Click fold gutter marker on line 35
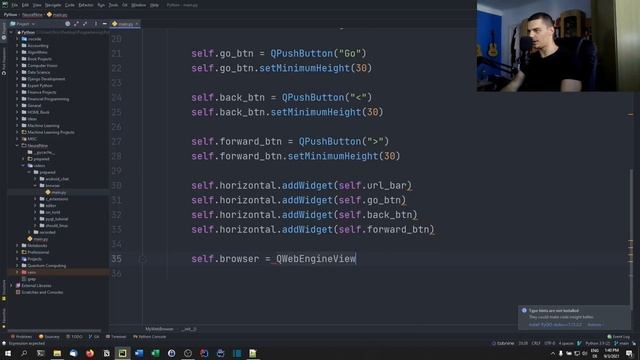This screenshot has width=640, height=360. point(142,259)
